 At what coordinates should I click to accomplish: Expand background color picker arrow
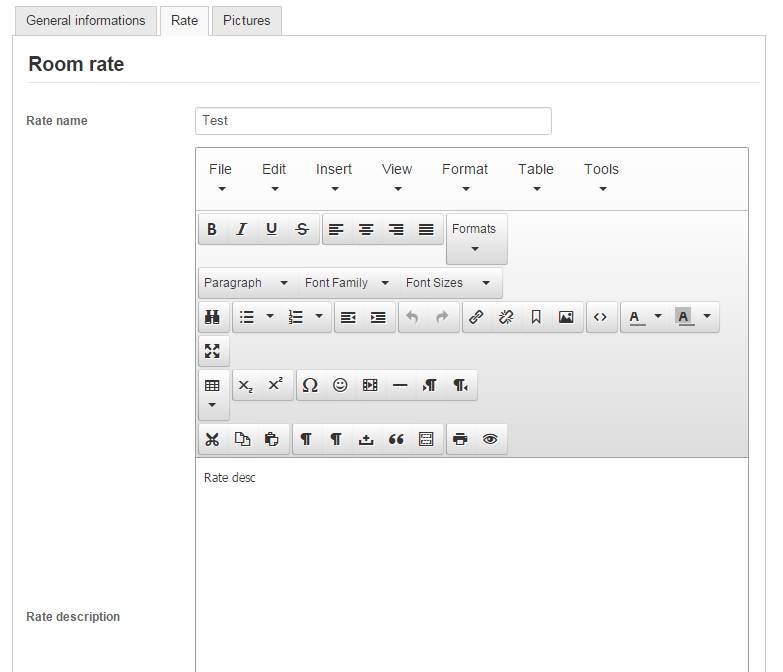point(707,316)
